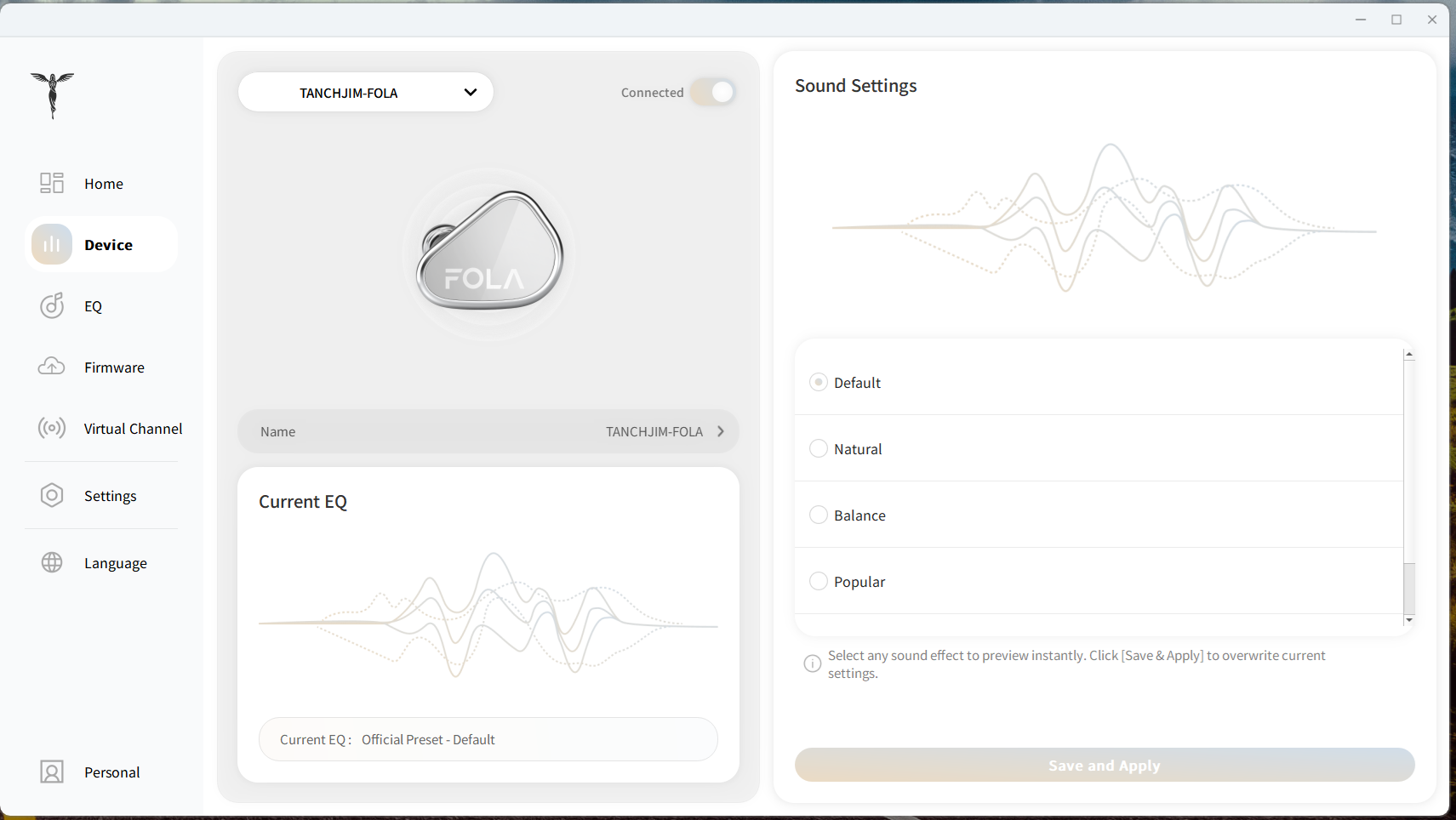Click the Current EQ preset field

(488, 739)
